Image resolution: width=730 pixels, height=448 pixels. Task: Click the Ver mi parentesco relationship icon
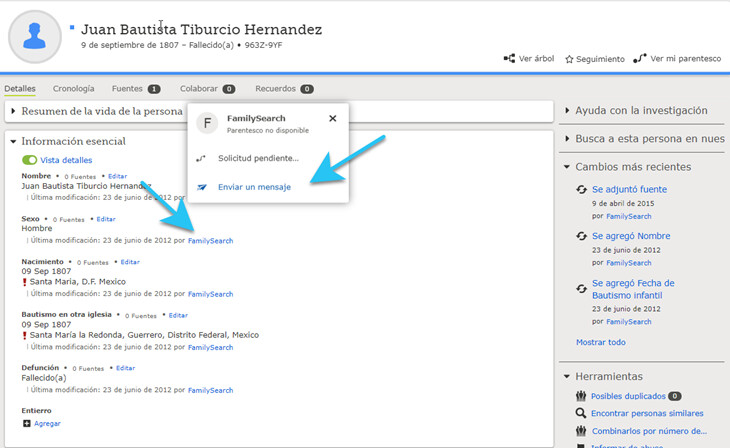[640, 58]
